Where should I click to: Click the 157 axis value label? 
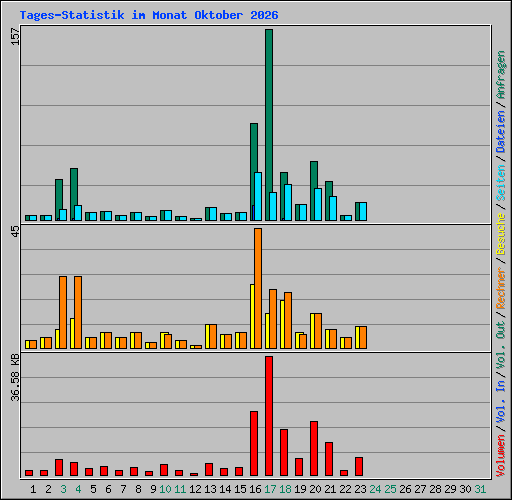pyautogui.click(x=16, y=37)
